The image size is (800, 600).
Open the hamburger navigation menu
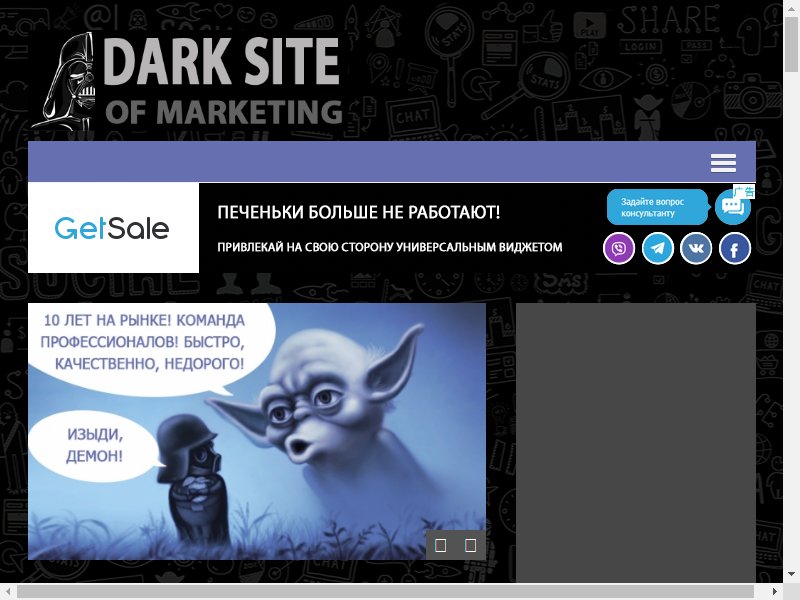coord(723,163)
